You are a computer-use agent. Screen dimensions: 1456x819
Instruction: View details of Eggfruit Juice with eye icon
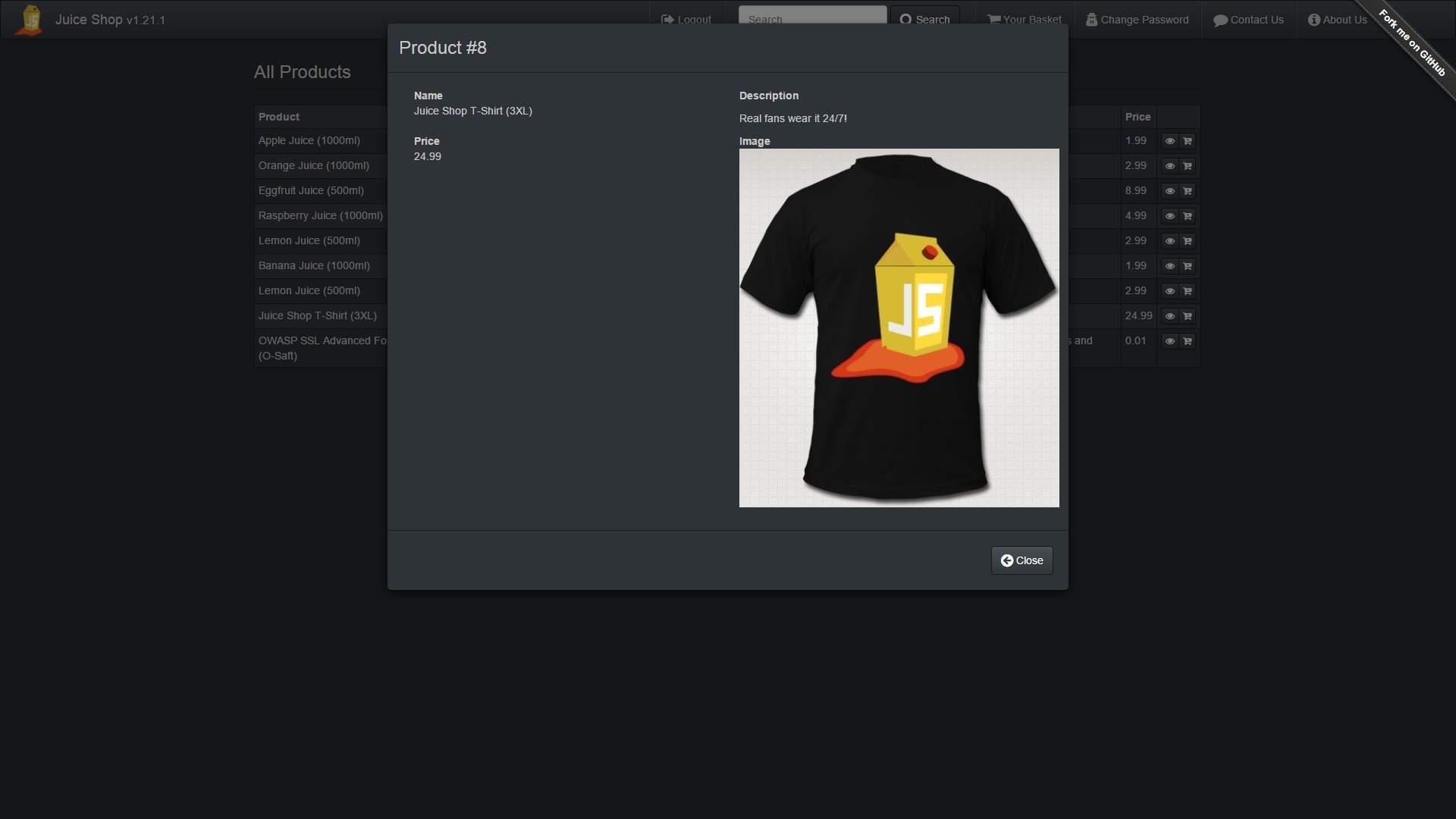click(1169, 191)
